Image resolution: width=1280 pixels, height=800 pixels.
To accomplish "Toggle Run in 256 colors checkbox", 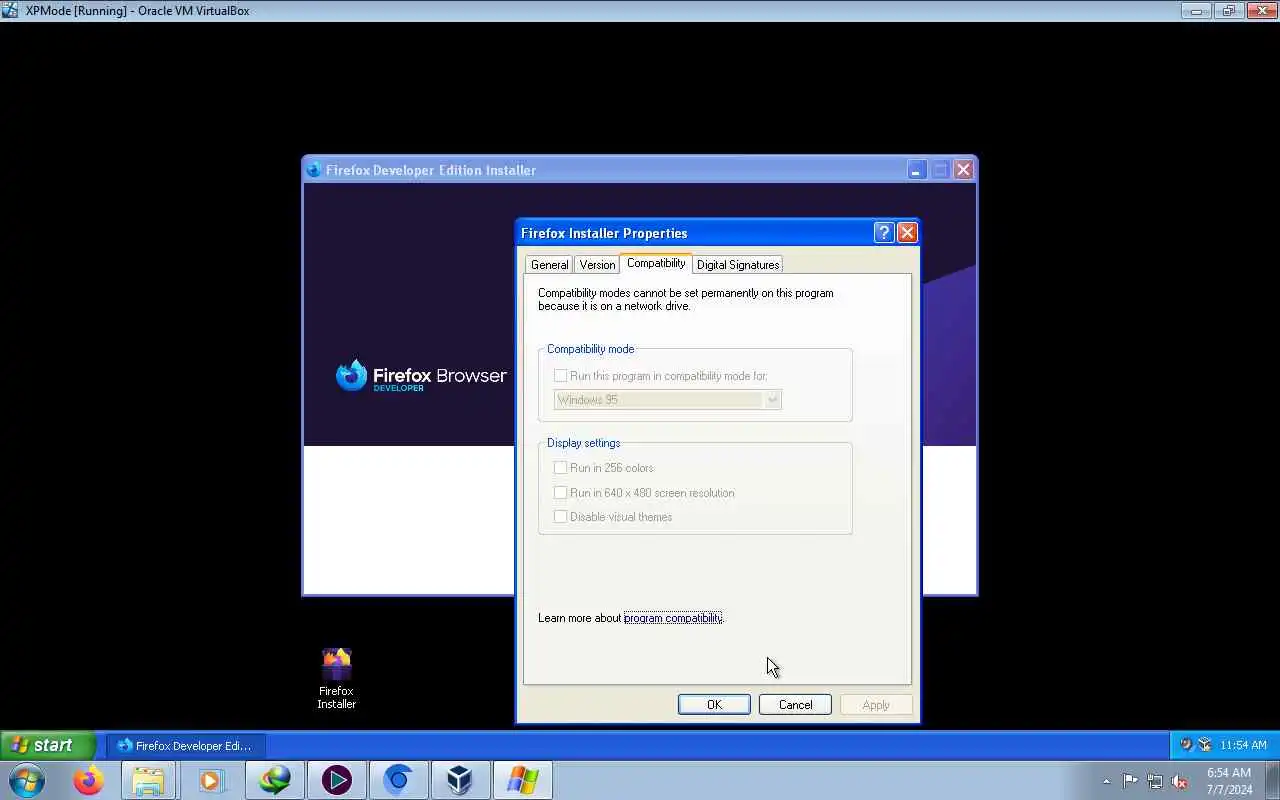I will 560,468.
